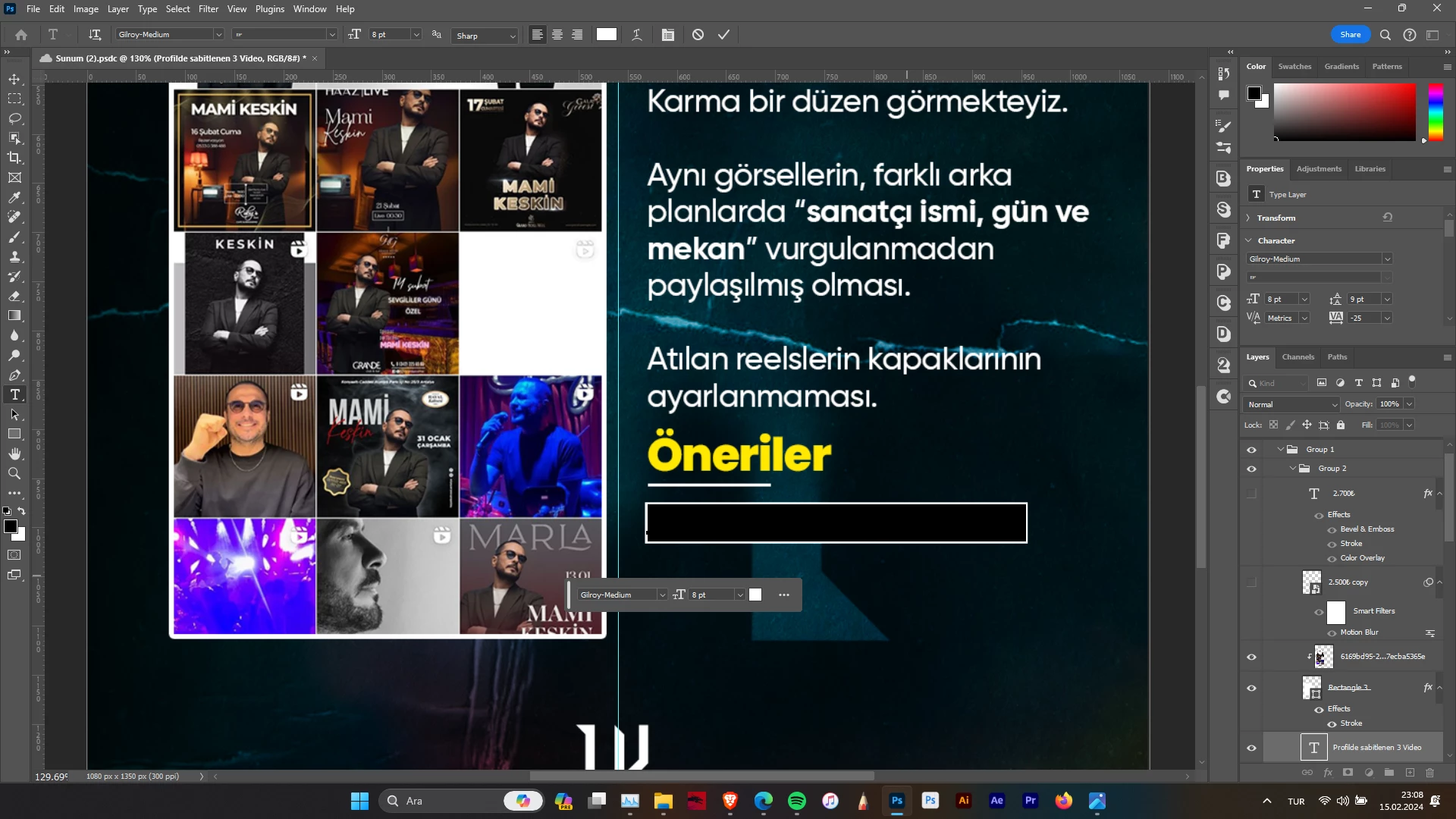
Task: Open the Filter menu
Action: [x=208, y=9]
